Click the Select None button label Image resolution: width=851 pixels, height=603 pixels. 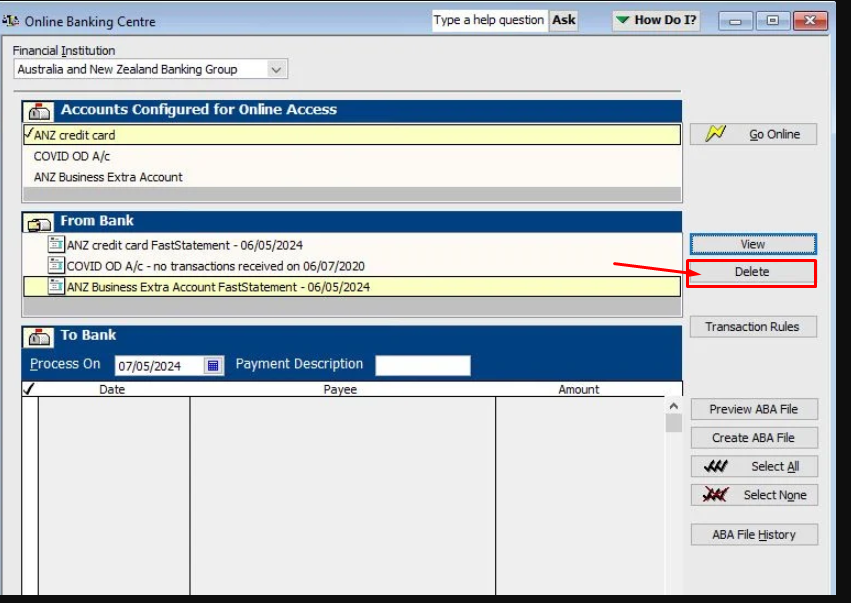775,495
